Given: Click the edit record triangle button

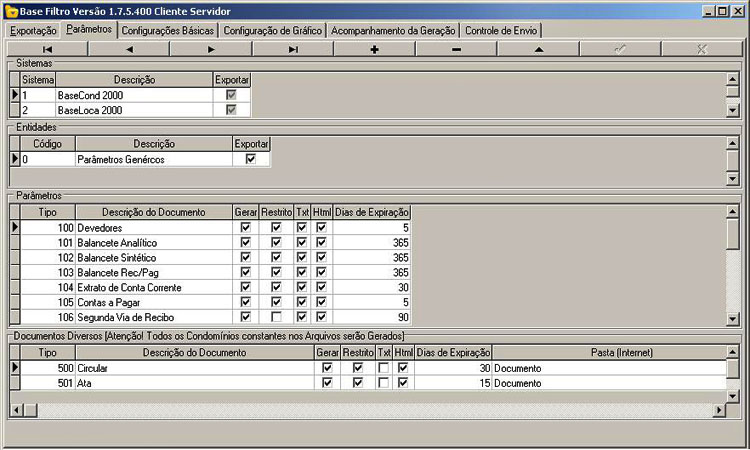Looking at the screenshot, I should 538,48.
